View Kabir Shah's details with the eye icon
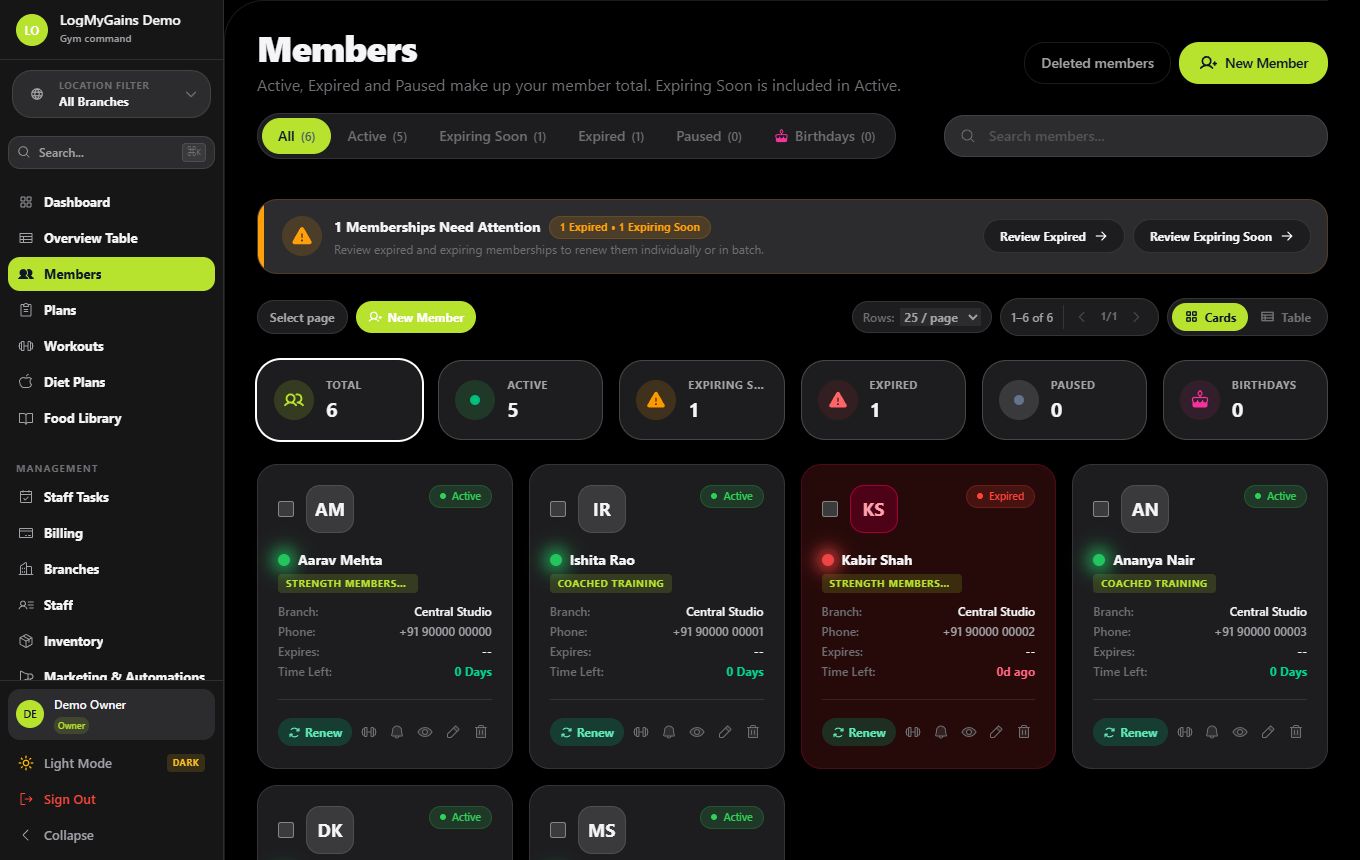Screen dimensions: 1360x860 [969, 732]
